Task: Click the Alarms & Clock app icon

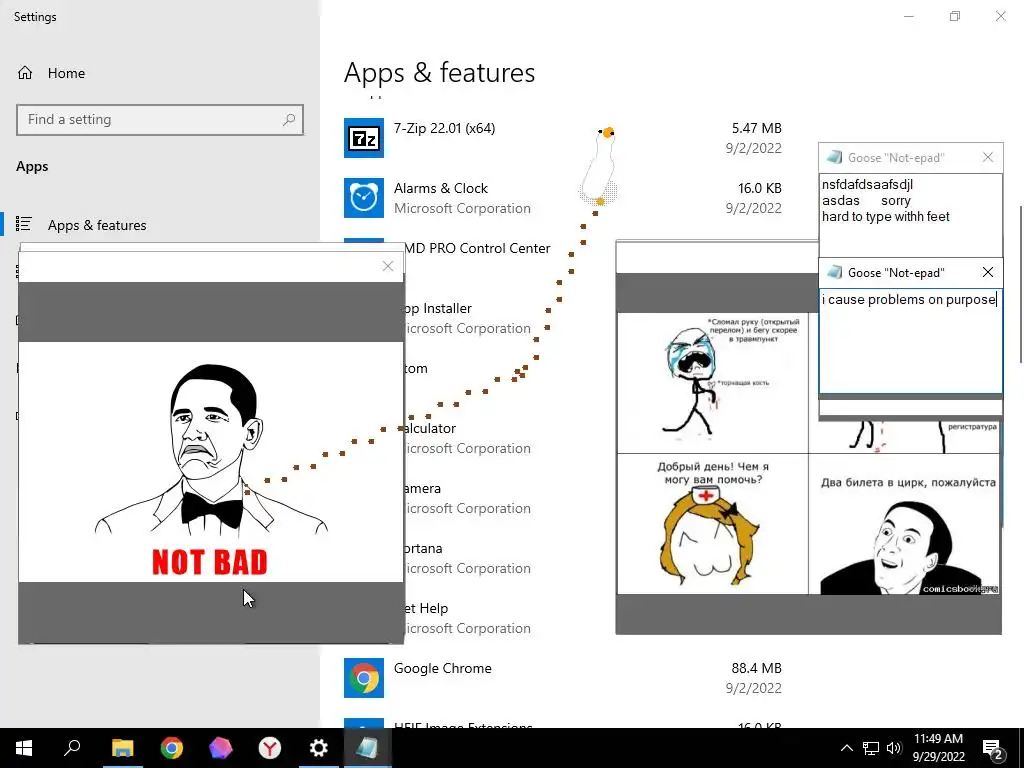Action: [x=364, y=198]
